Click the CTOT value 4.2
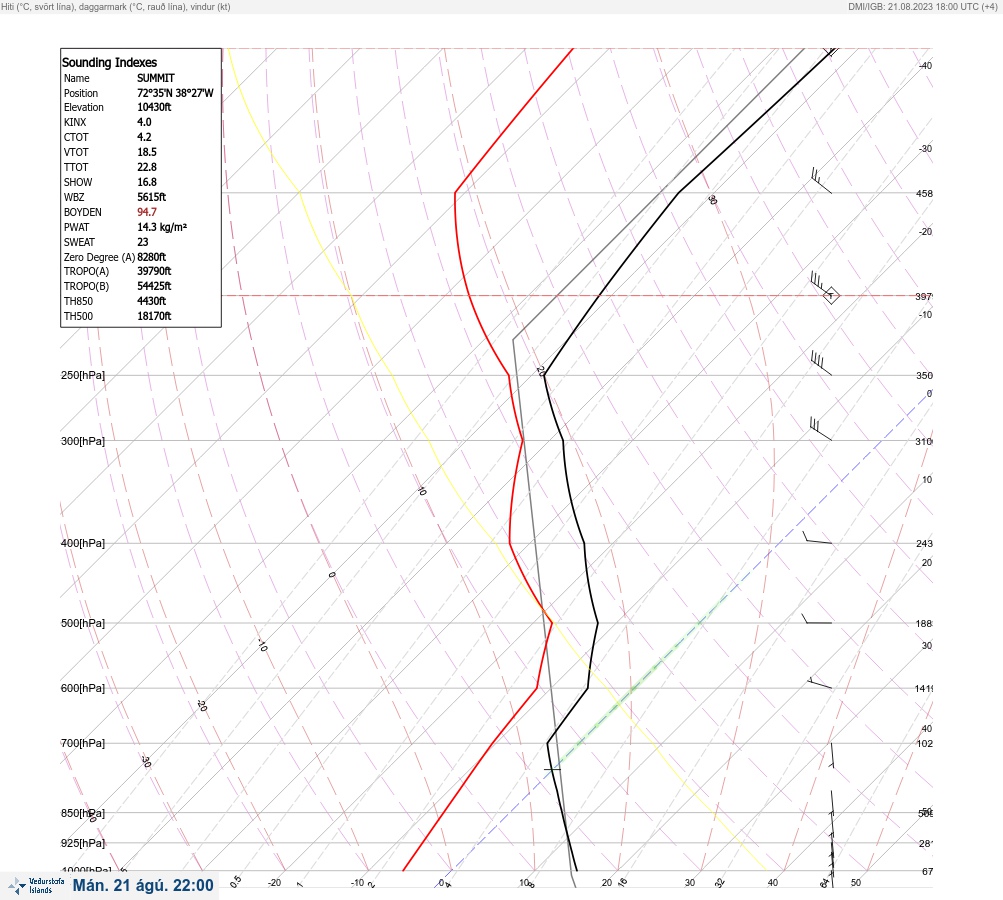Image resolution: width=1003 pixels, height=900 pixels. pos(145,137)
